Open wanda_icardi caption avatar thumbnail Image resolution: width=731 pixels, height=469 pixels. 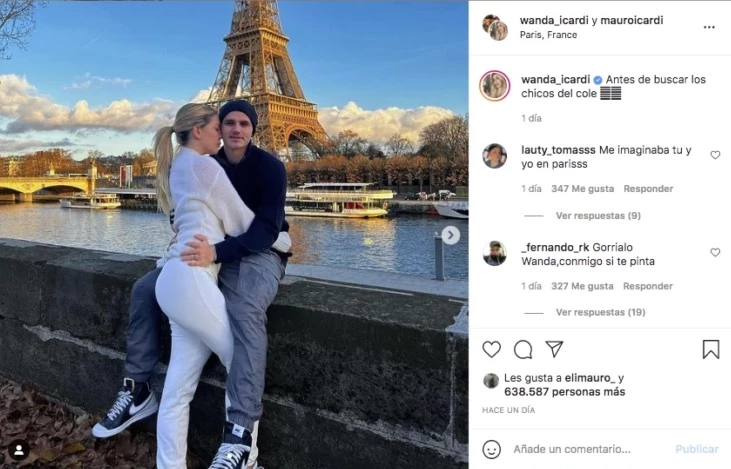[495, 85]
